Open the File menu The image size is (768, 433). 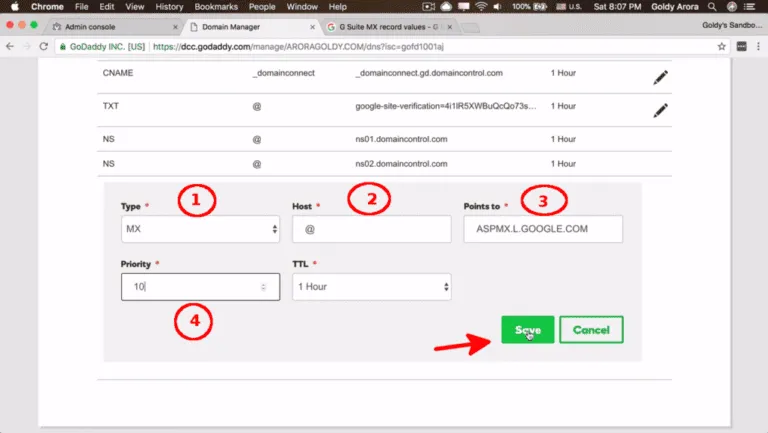(x=81, y=6)
